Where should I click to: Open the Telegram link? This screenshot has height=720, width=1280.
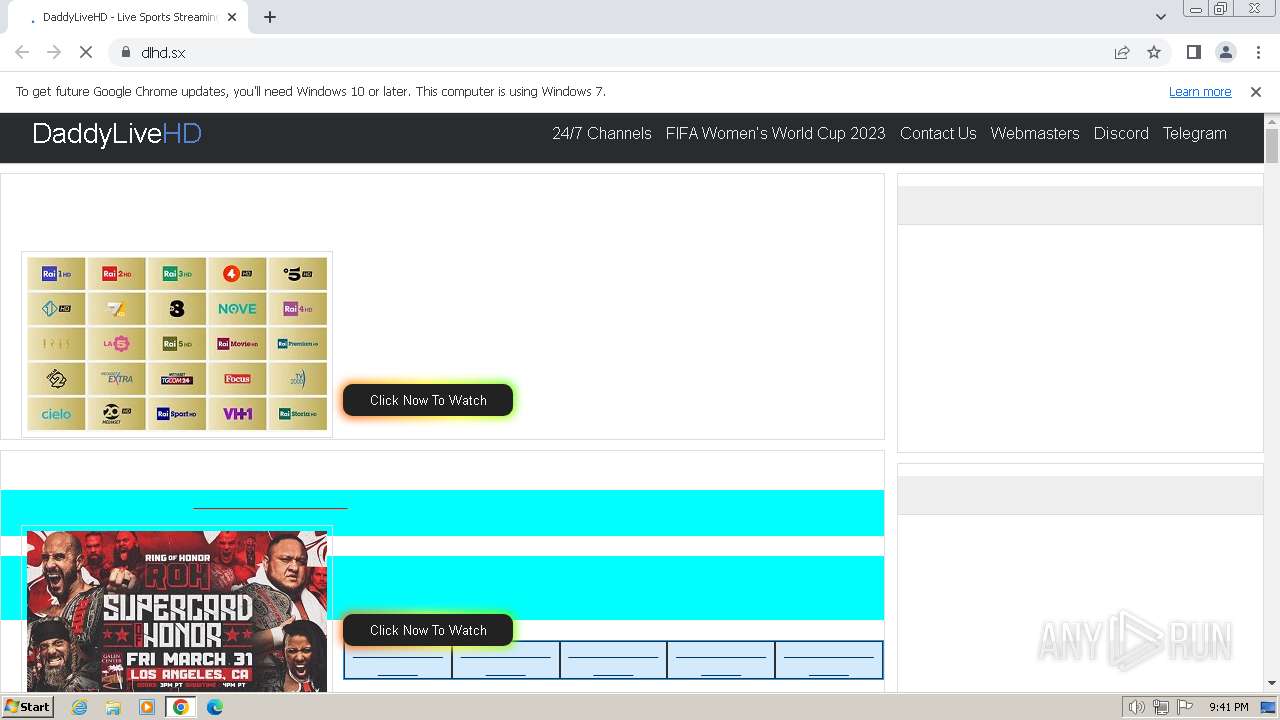coord(1194,133)
